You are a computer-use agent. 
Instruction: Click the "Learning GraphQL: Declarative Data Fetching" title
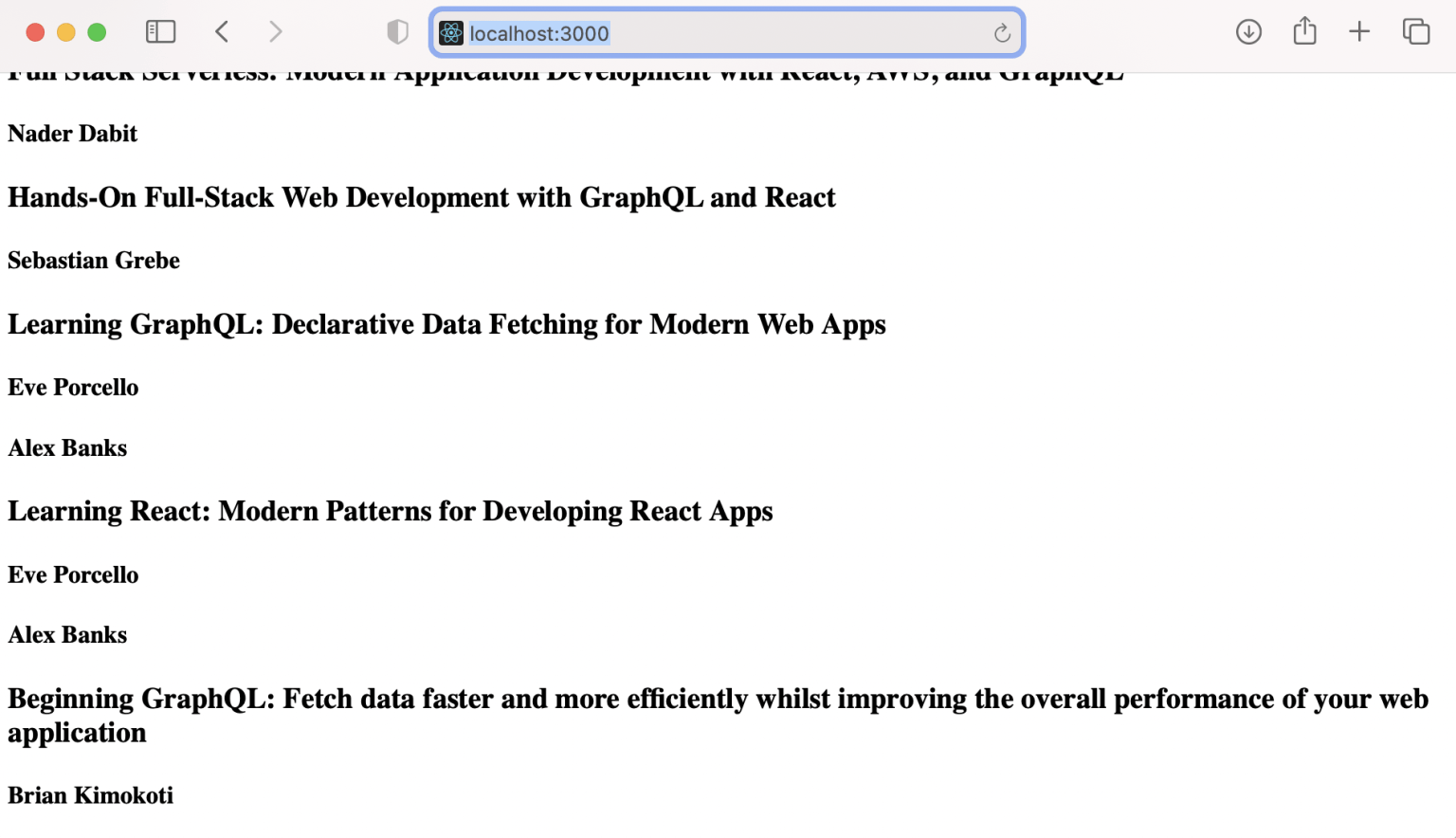[x=446, y=324]
